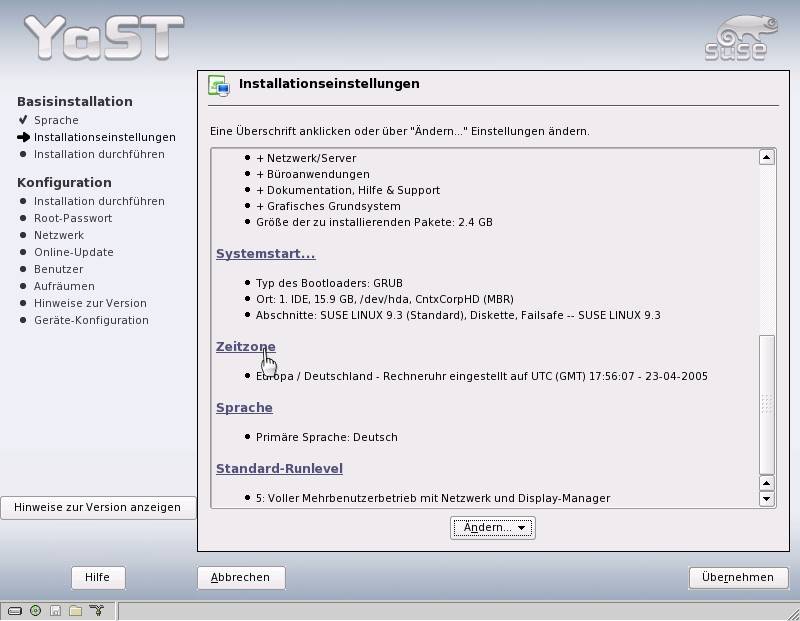Click Installation durchführen under Basisinstallation
This screenshot has width=800, height=621.
pyautogui.click(x=99, y=154)
